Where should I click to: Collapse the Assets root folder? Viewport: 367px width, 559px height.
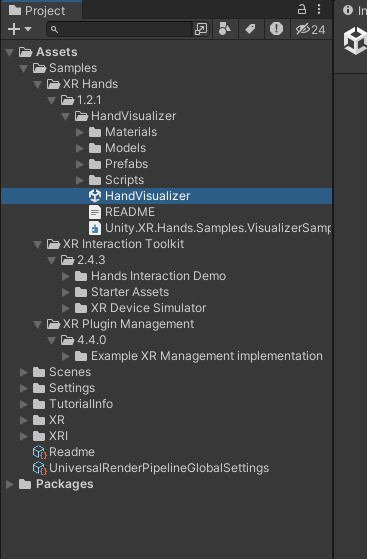point(10,53)
